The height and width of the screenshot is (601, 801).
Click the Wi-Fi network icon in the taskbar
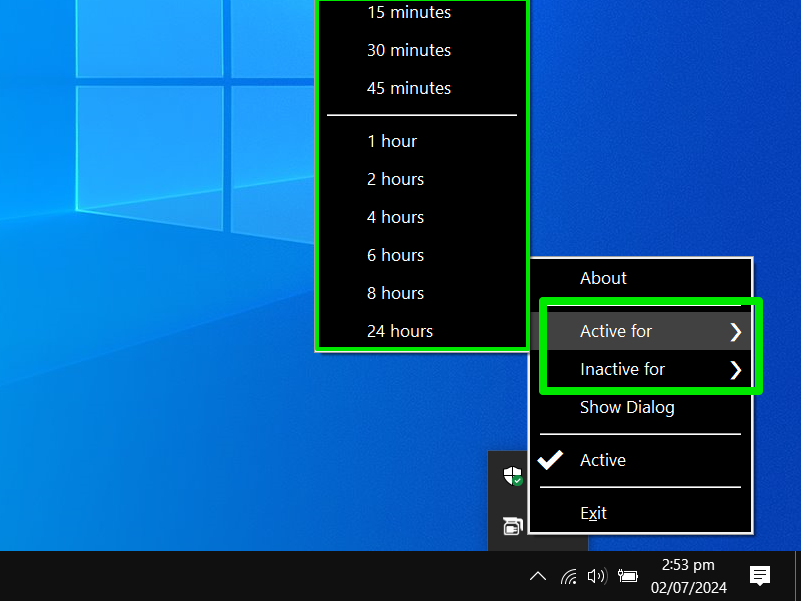568,576
